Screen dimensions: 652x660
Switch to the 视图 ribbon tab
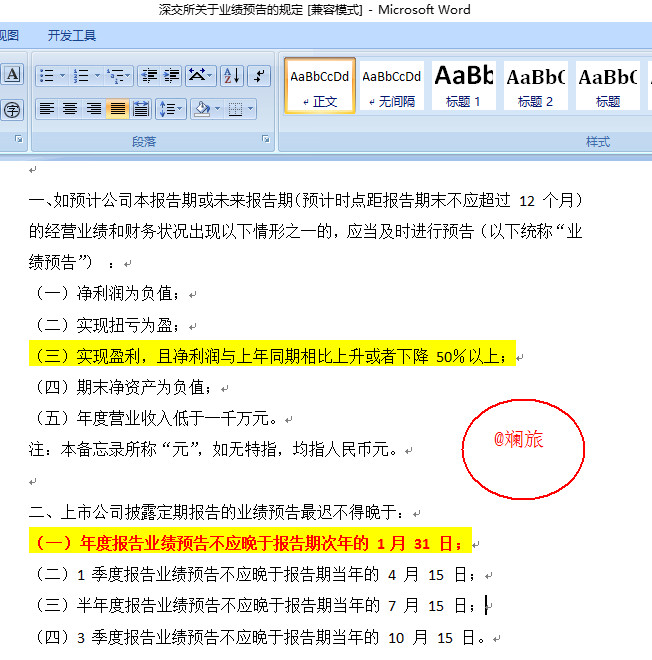[x=9, y=35]
